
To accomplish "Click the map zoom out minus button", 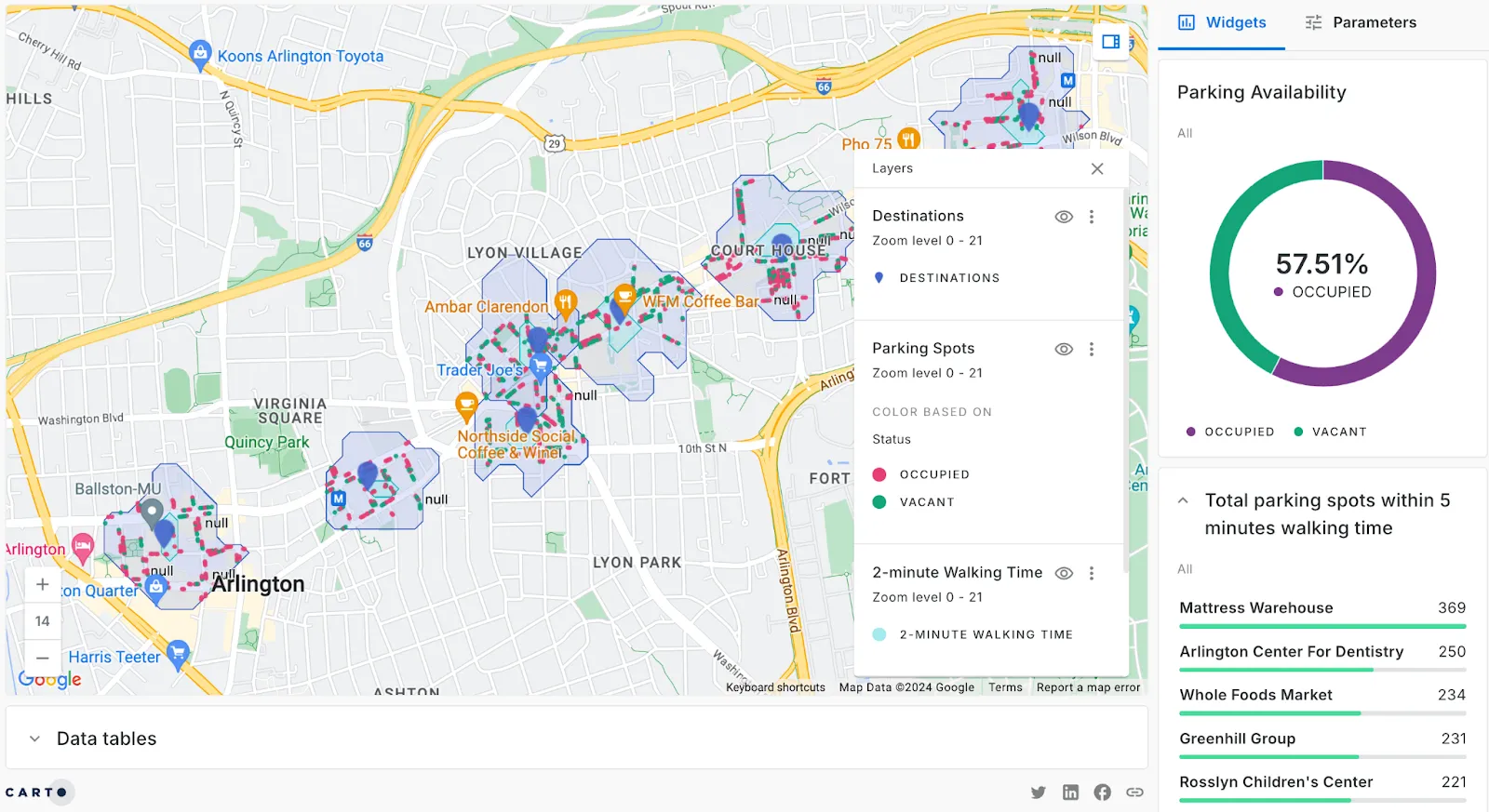I will [42, 658].
